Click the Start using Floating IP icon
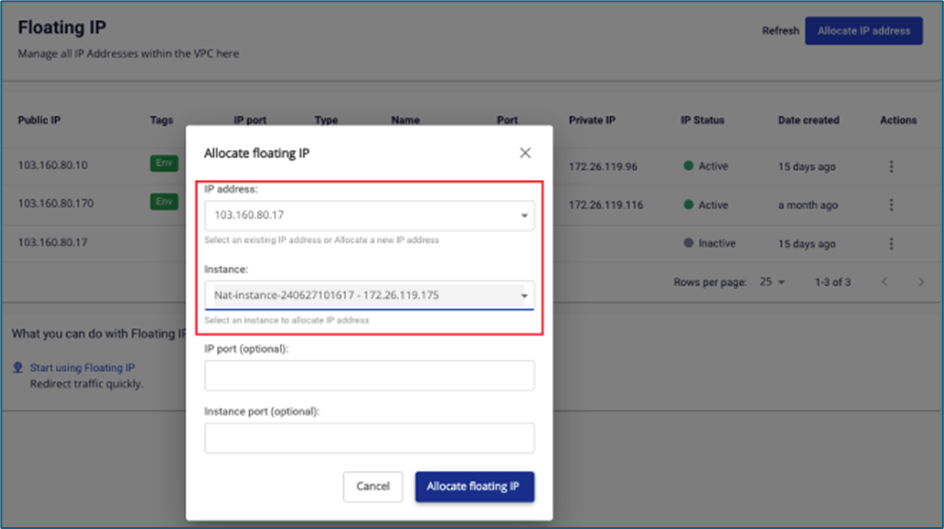Viewport: 944px width, 529px height. click(18, 368)
